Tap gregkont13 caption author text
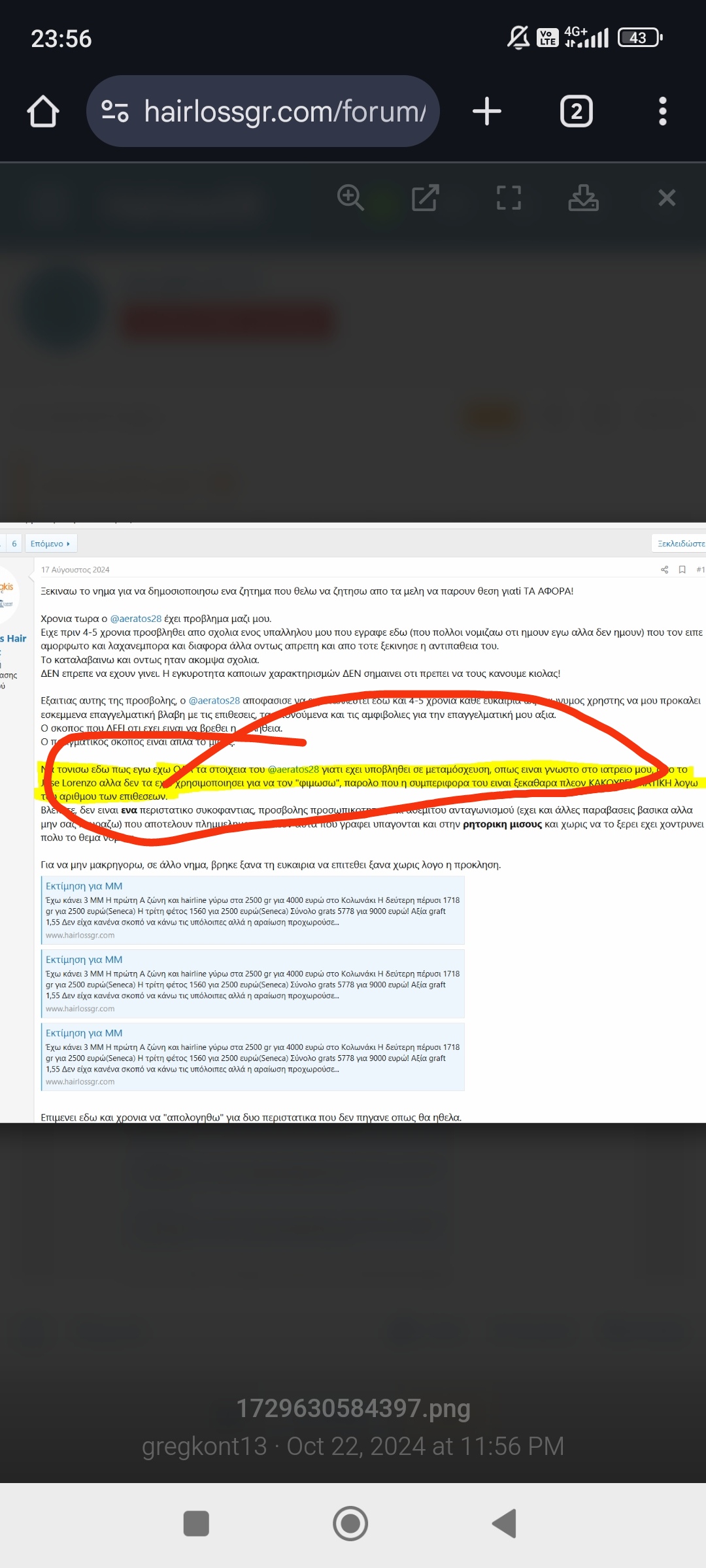The image size is (706, 1568). pos(204,1446)
